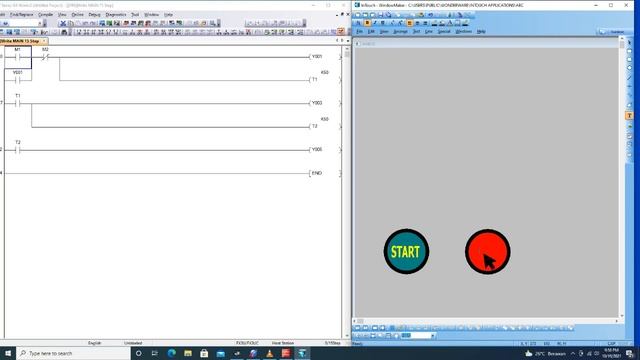The image size is (640, 360).
Task: Open the dropdown in GX Works top-left toolbar
Action: (40, 23)
